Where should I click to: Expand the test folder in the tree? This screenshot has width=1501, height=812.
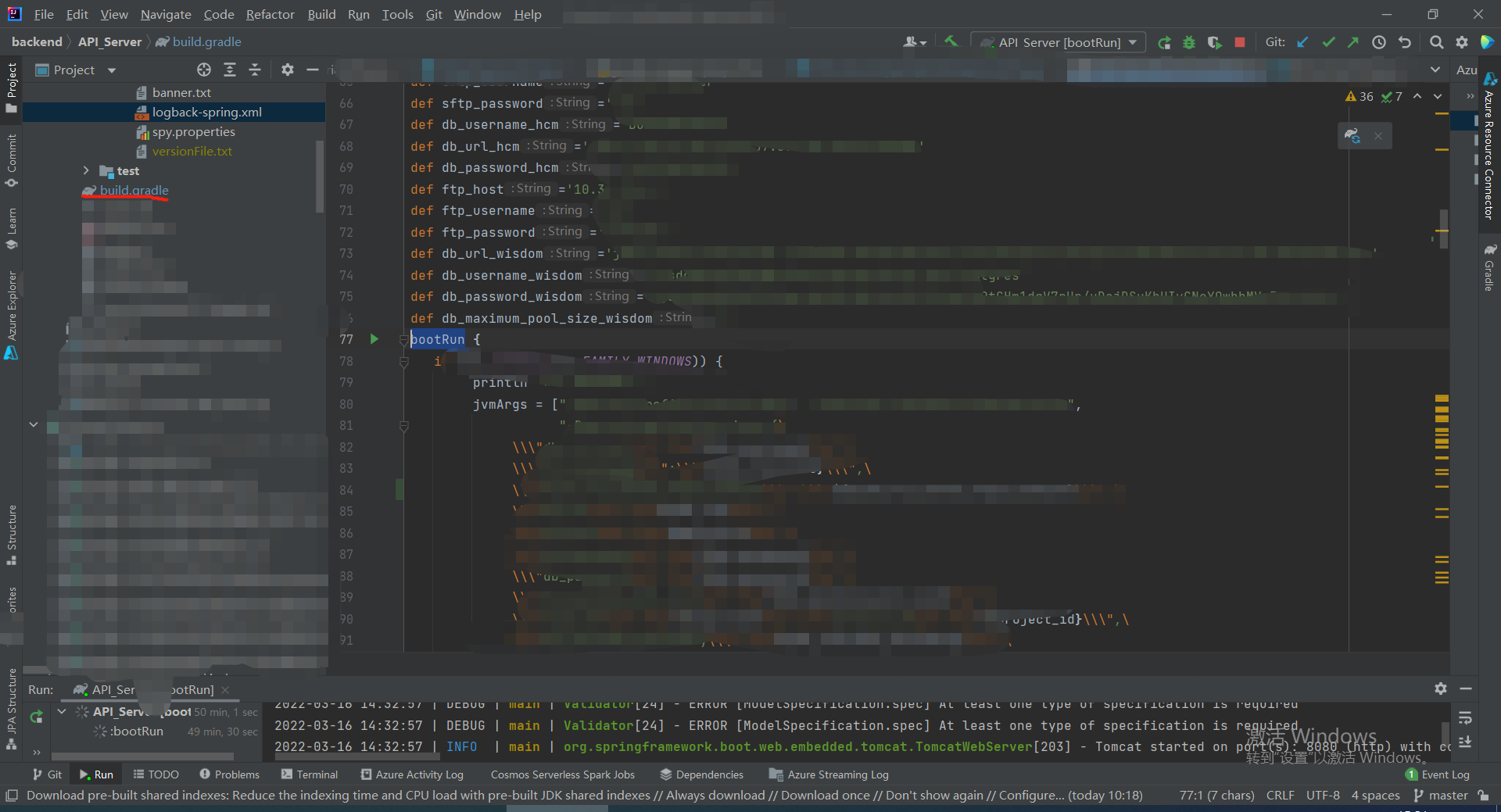(x=86, y=170)
